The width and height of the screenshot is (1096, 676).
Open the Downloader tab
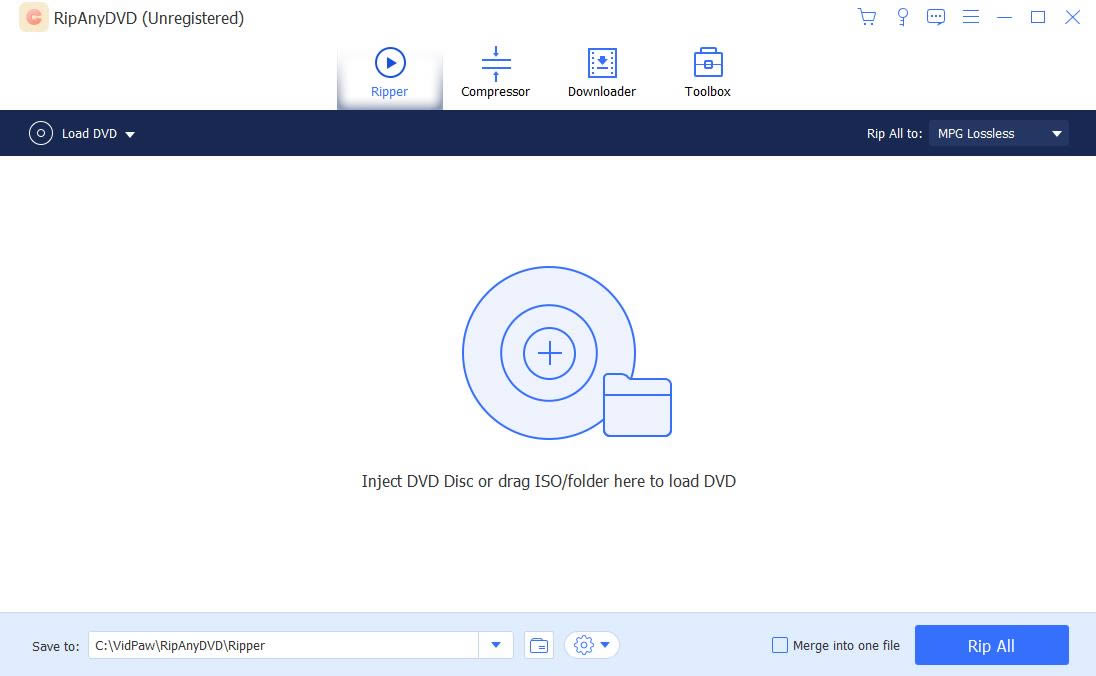coord(602,73)
